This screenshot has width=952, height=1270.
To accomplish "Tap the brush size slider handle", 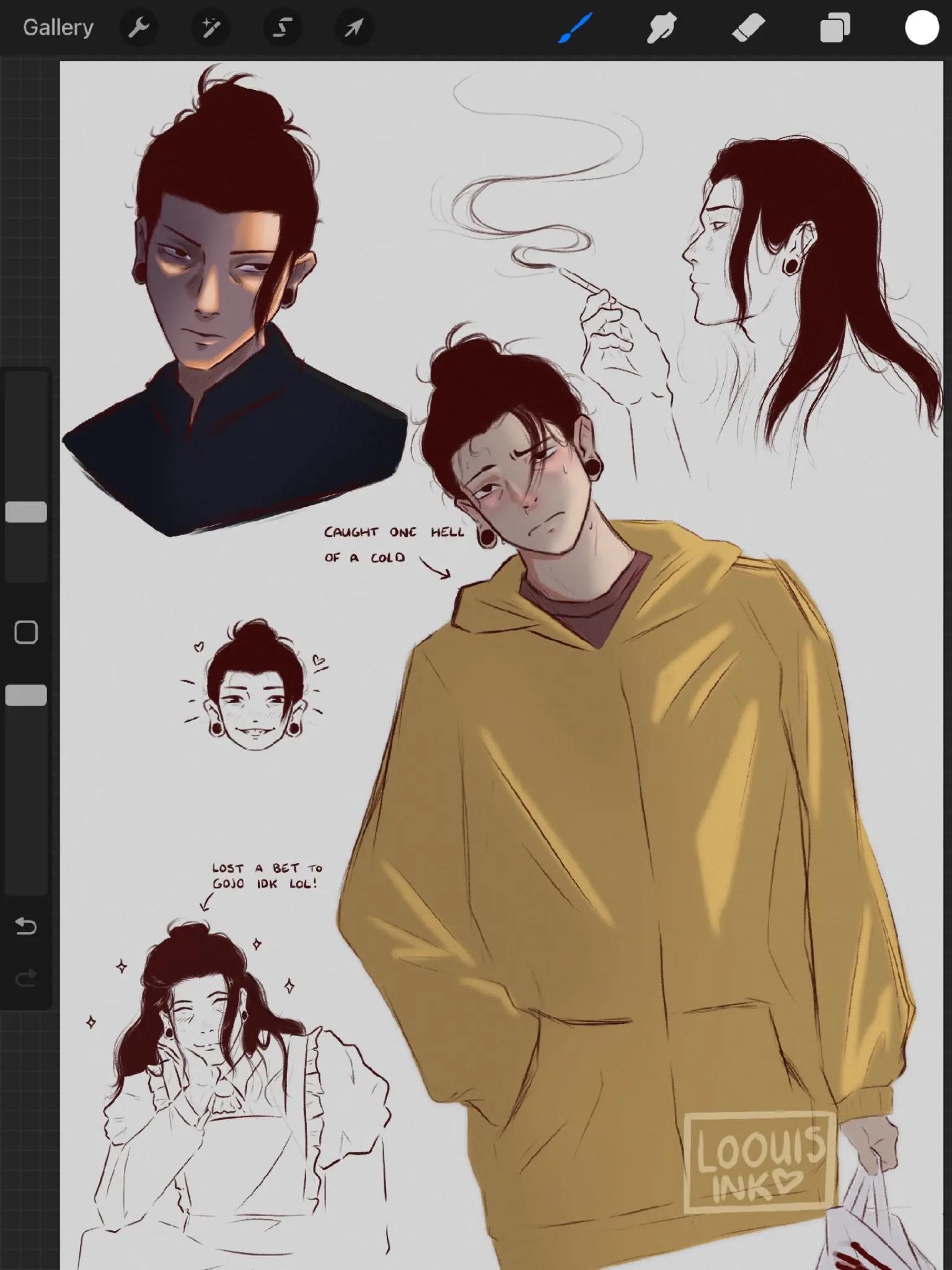I will tap(26, 512).
